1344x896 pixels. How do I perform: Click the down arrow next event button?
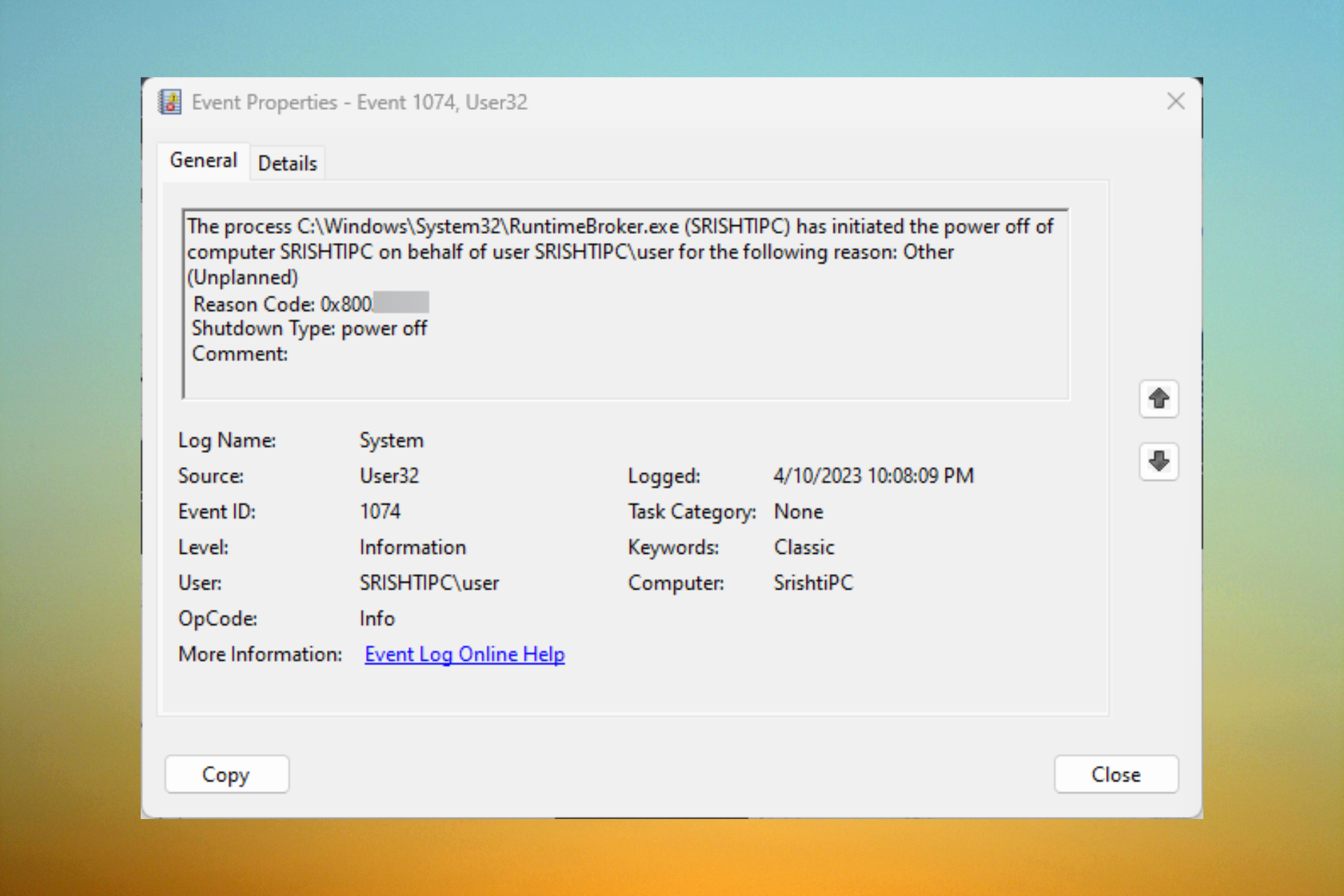(1158, 461)
